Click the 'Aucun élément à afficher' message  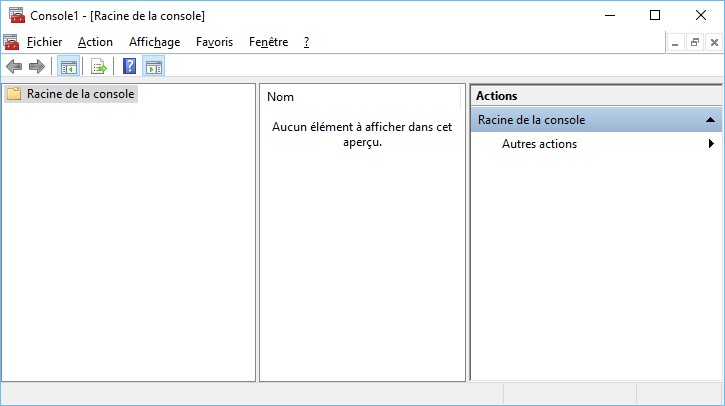(362, 135)
